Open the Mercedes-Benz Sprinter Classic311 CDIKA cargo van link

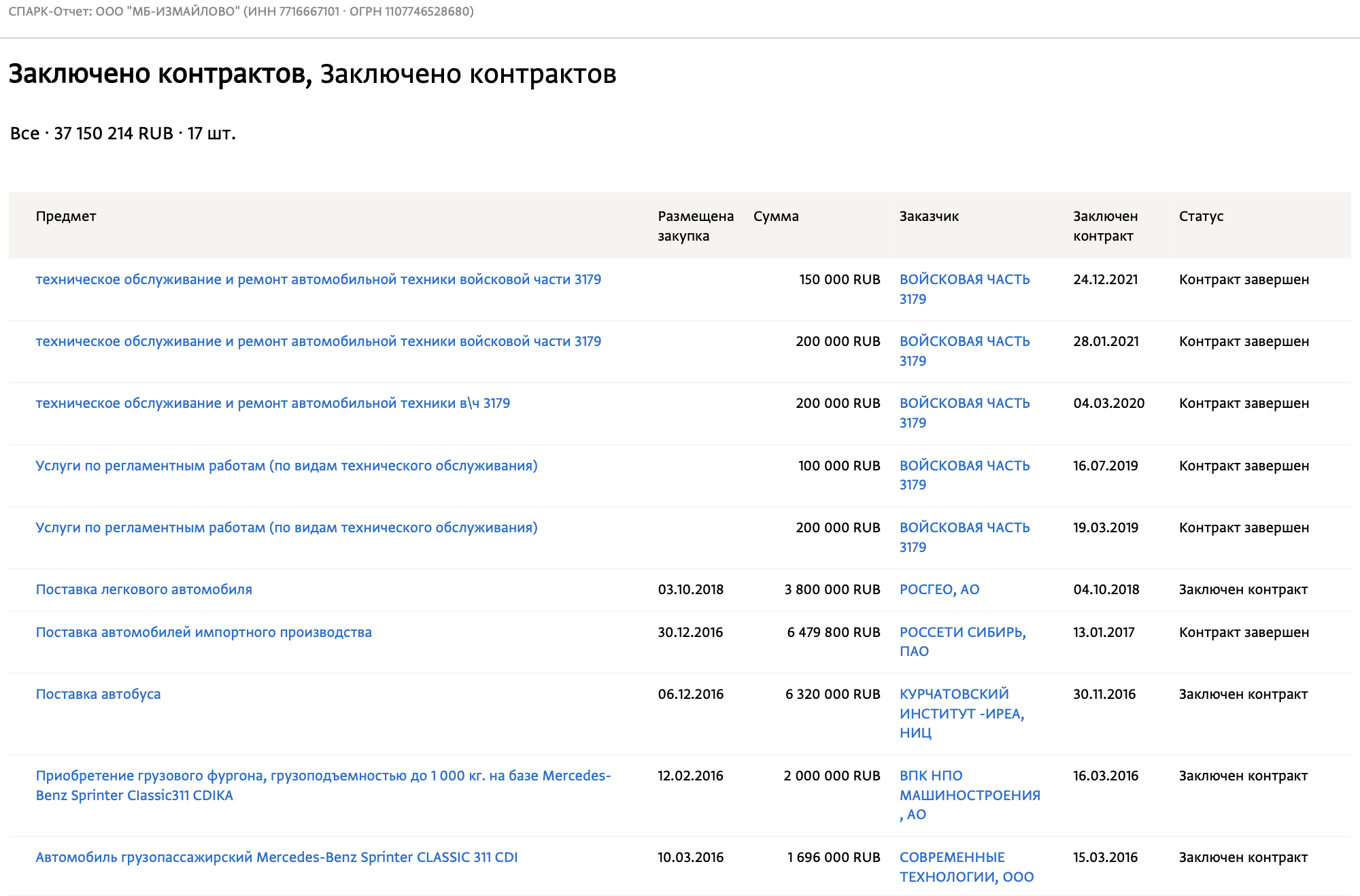pos(323,785)
